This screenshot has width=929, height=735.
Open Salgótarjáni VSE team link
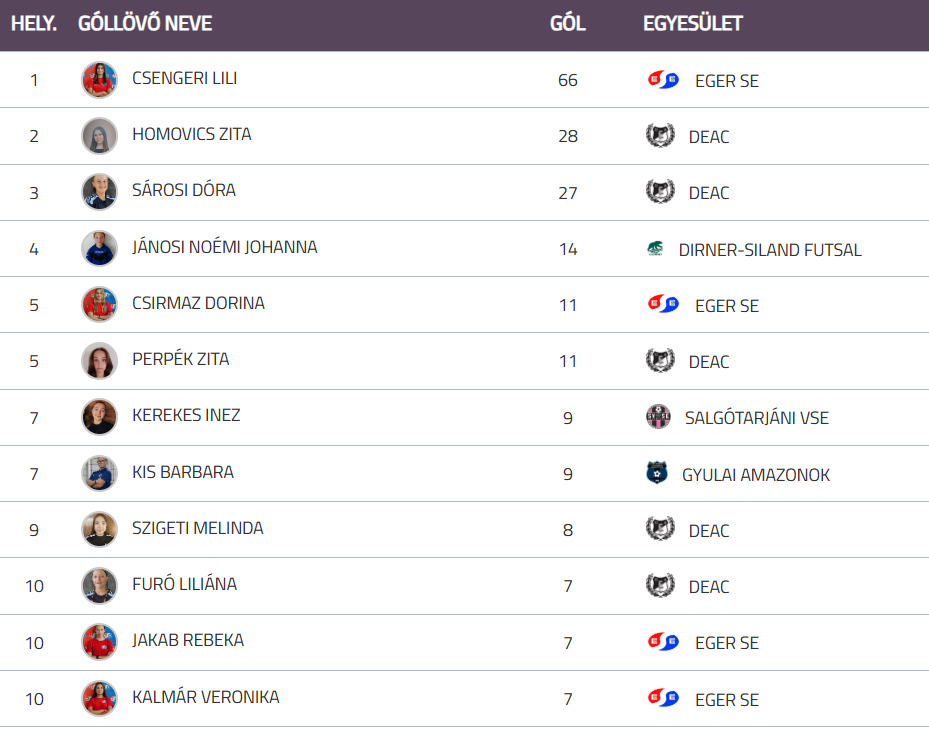pyautogui.click(x=756, y=418)
